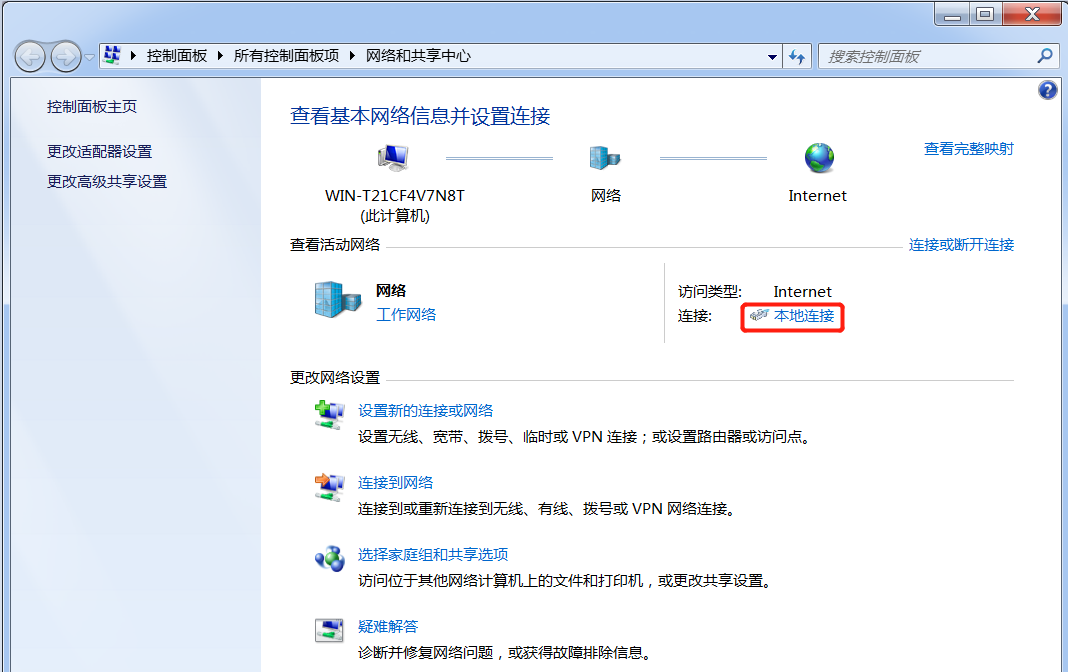Click the 查看完整映射 link
The image size is (1068, 672).
point(968,149)
